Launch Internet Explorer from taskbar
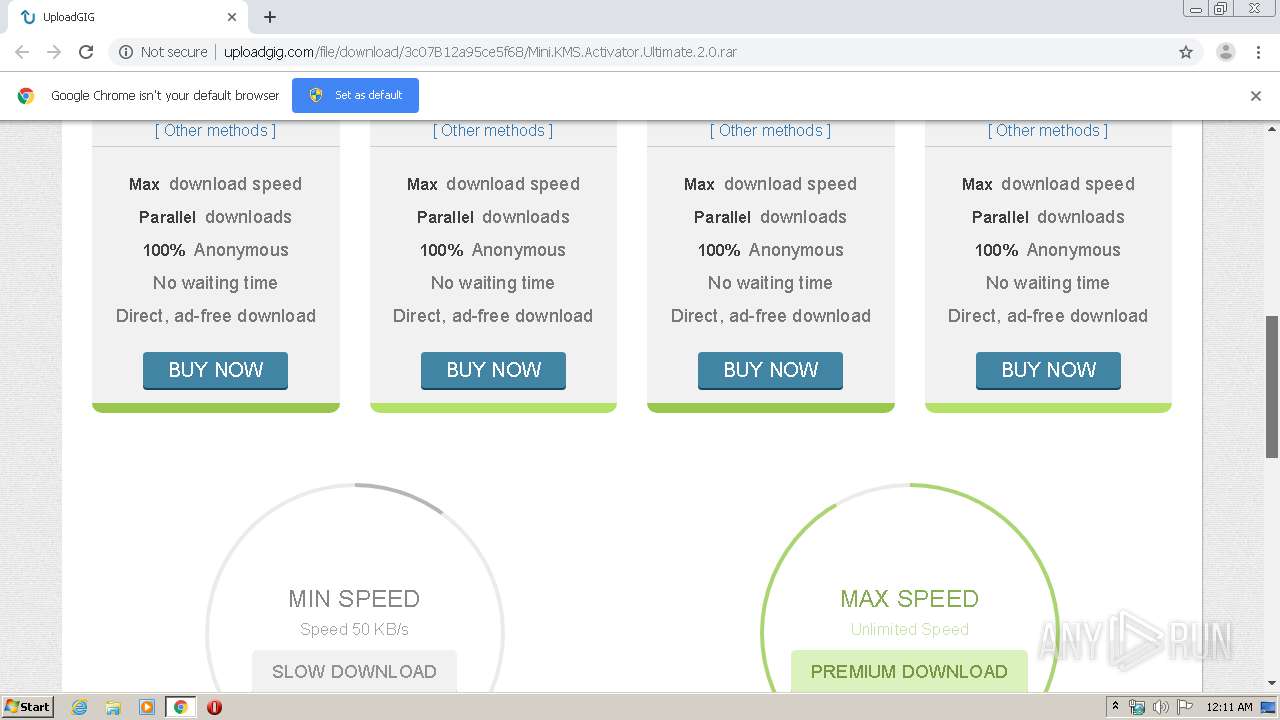This screenshot has width=1280, height=720. [x=79, y=707]
